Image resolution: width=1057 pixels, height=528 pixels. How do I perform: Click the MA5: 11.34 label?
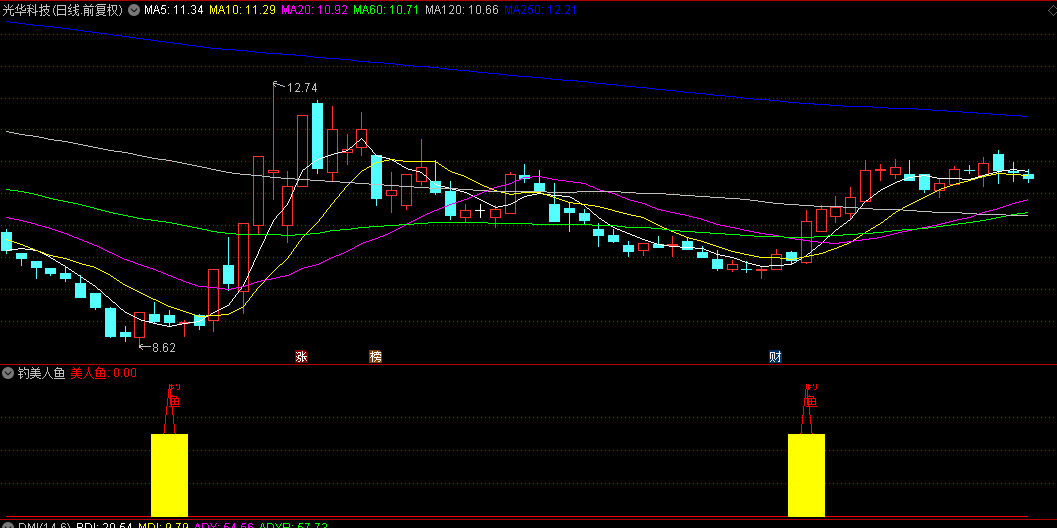pyautogui.click(x=174, y=10)
